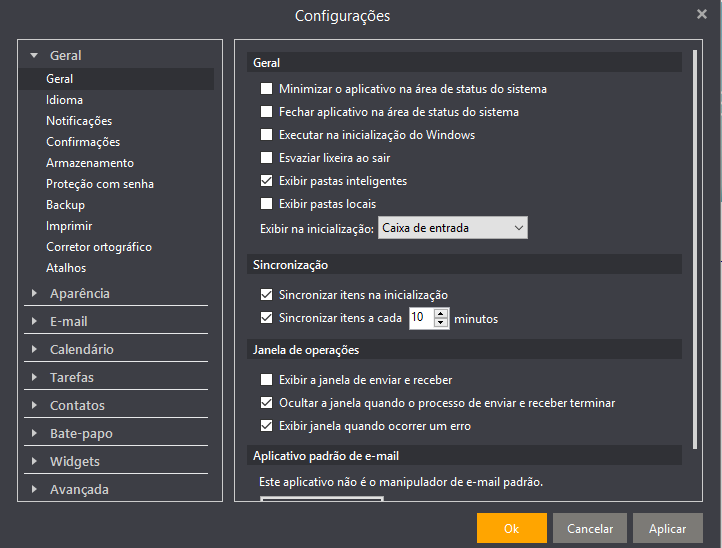Enable Minimizar o aplicativo na área de status
The width and height of the screenshot is (722, 548).
[266, 88]
